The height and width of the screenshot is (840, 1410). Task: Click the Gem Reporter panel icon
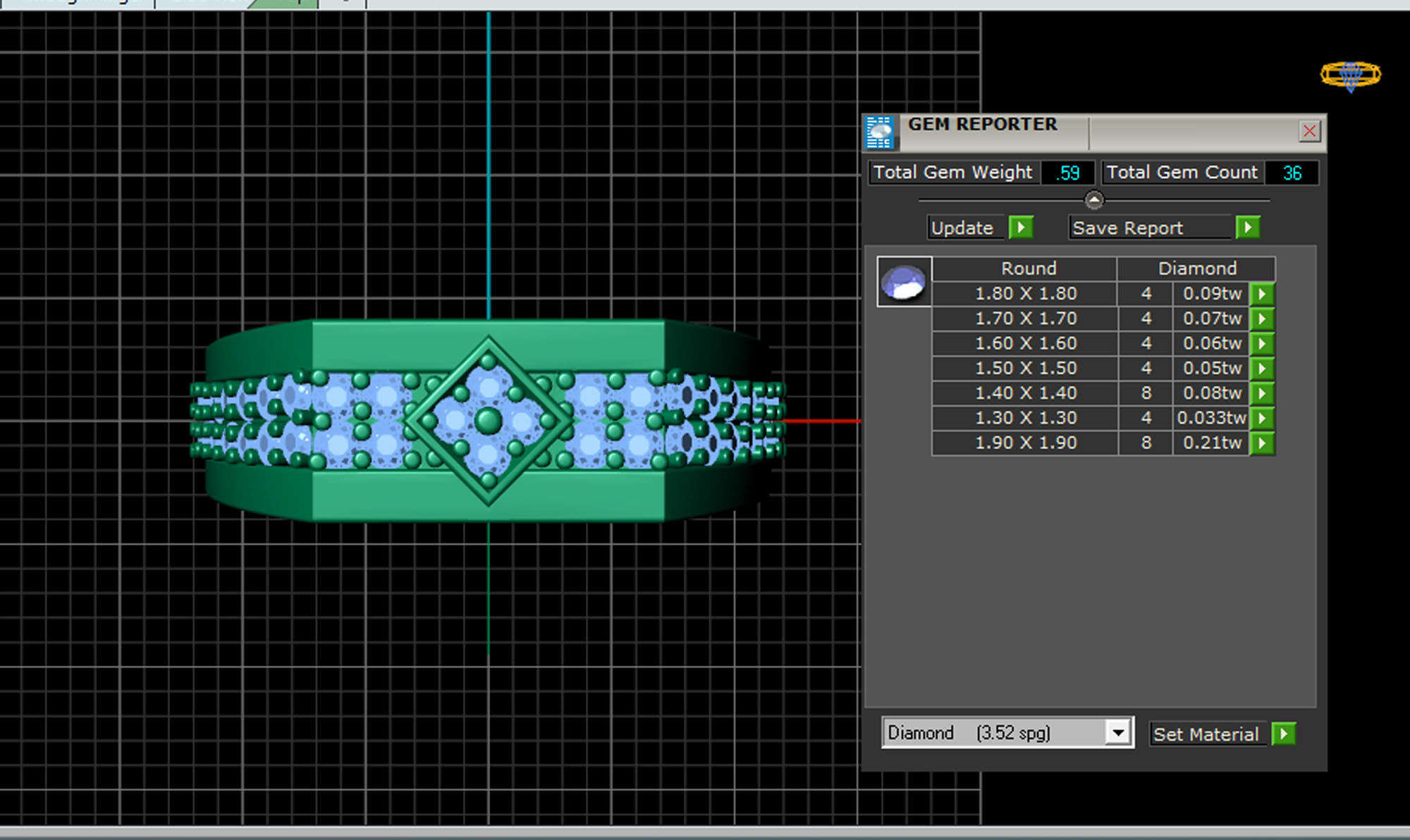[x=879, y=132]
